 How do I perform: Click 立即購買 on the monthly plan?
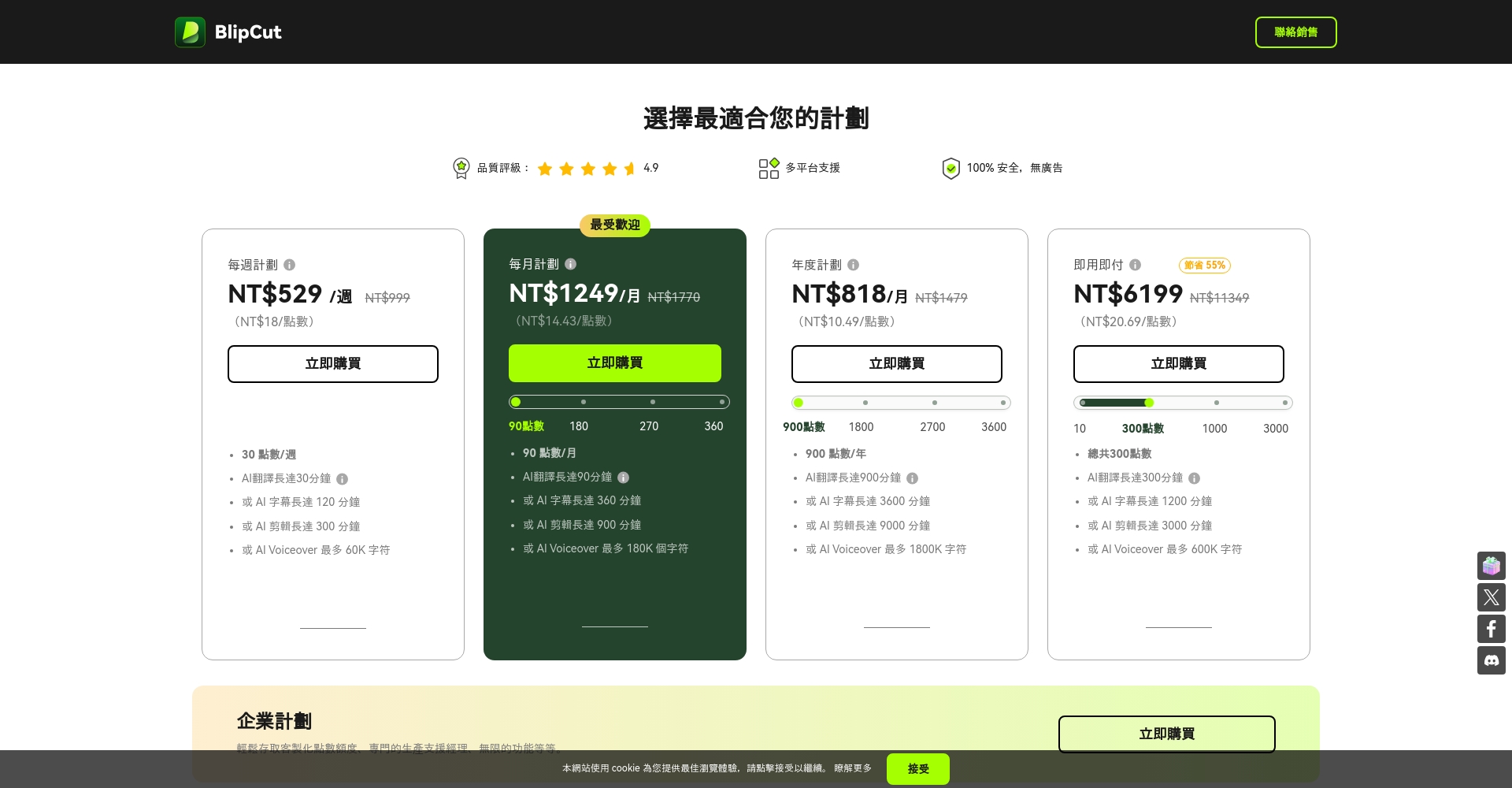pos(615,363)
